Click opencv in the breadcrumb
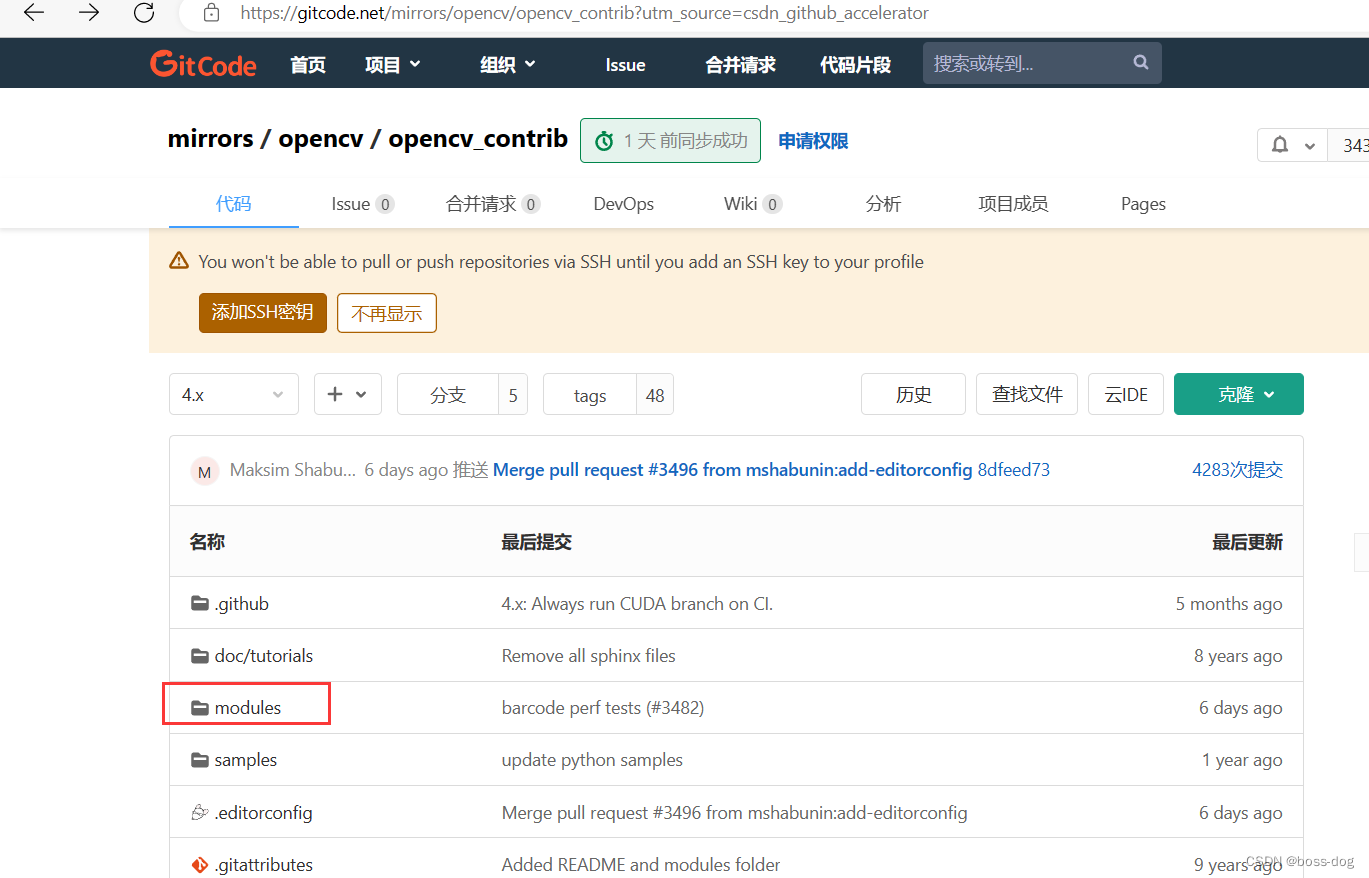Screen dimensions: 1369x878 tap(320, 139)
